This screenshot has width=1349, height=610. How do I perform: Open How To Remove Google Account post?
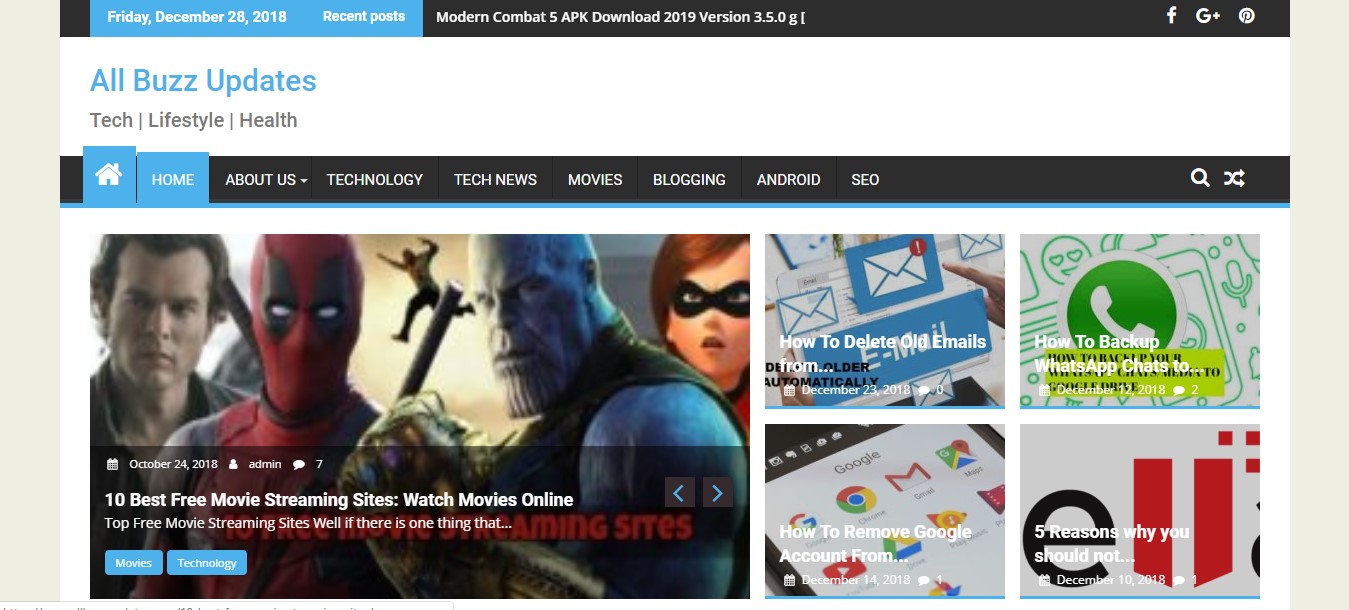[x=876, y=543]
